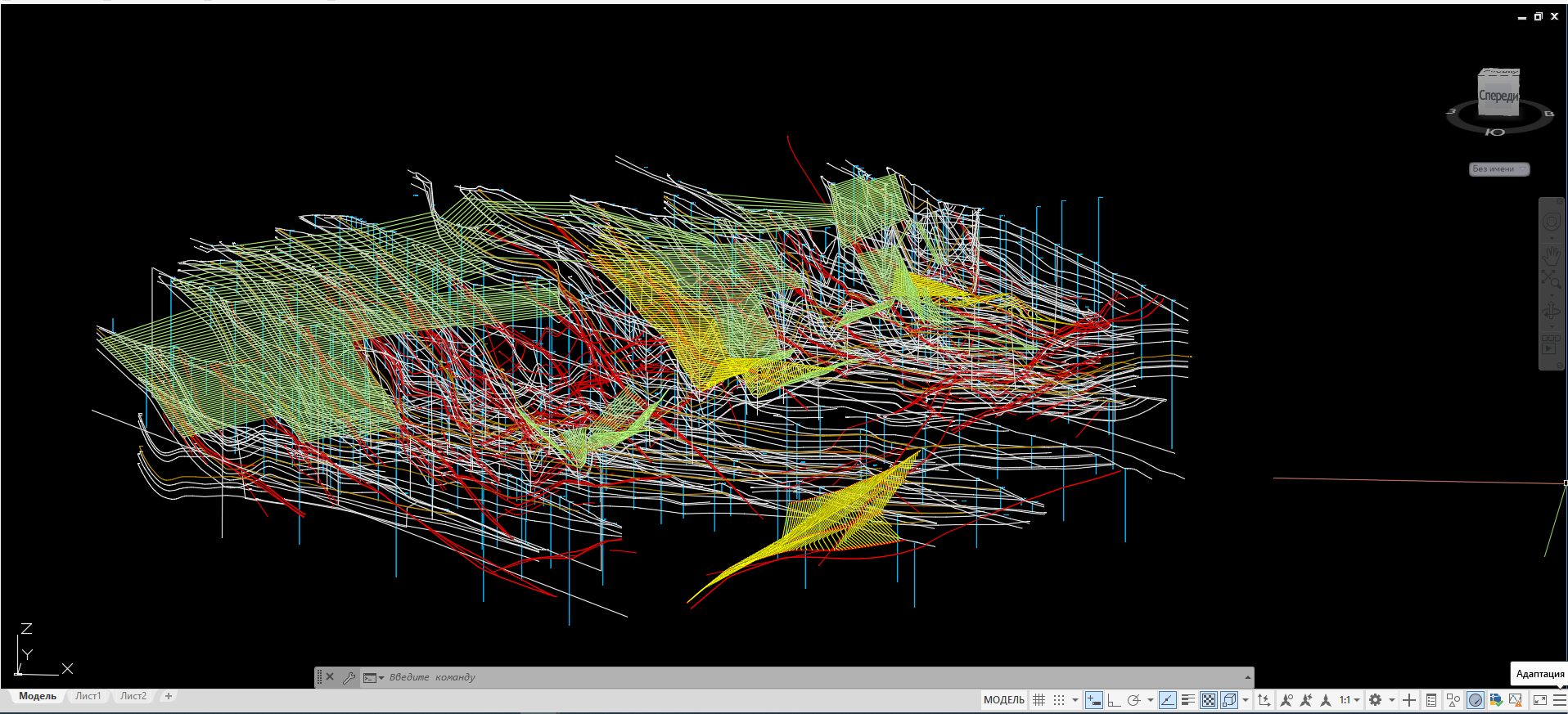This screenshot has width=1568, height=714.
Task: Click the hardware acceleration circle icon
Action: click(x=1476, y=700)
